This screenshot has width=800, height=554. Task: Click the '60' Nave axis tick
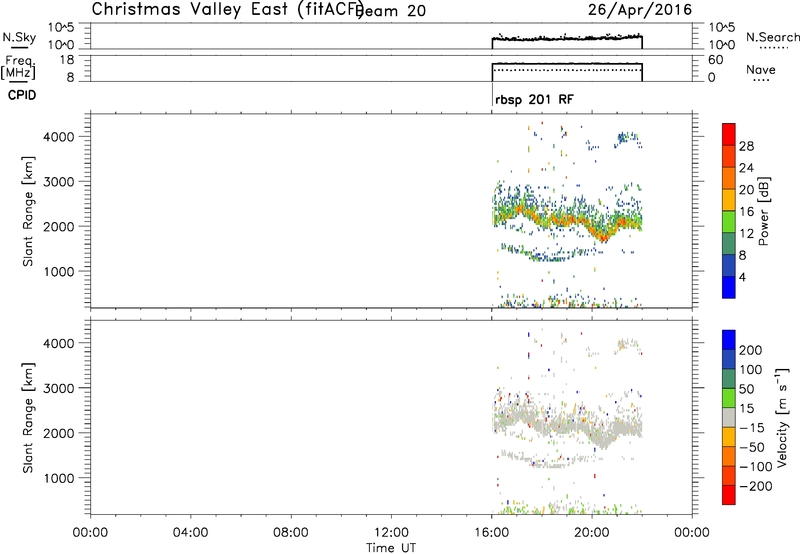(716, 60)
